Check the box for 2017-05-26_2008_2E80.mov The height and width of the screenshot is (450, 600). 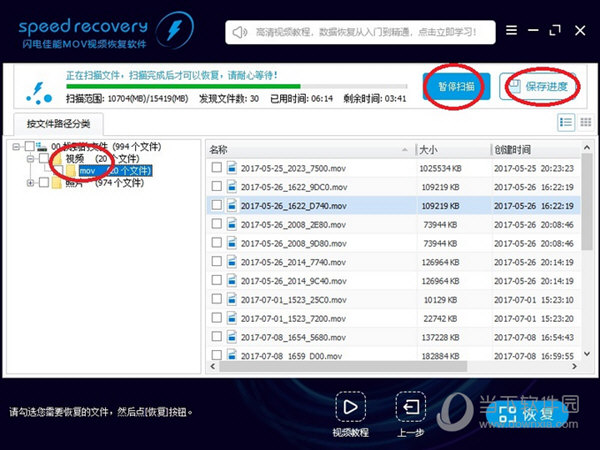click(x=217, y=223)
